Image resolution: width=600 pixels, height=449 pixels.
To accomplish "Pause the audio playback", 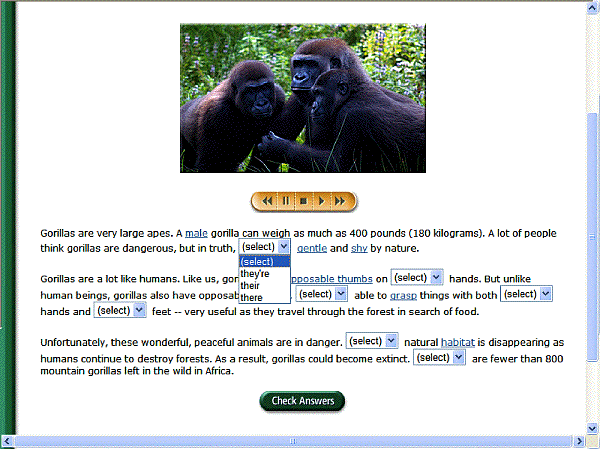I will [285, 201].
